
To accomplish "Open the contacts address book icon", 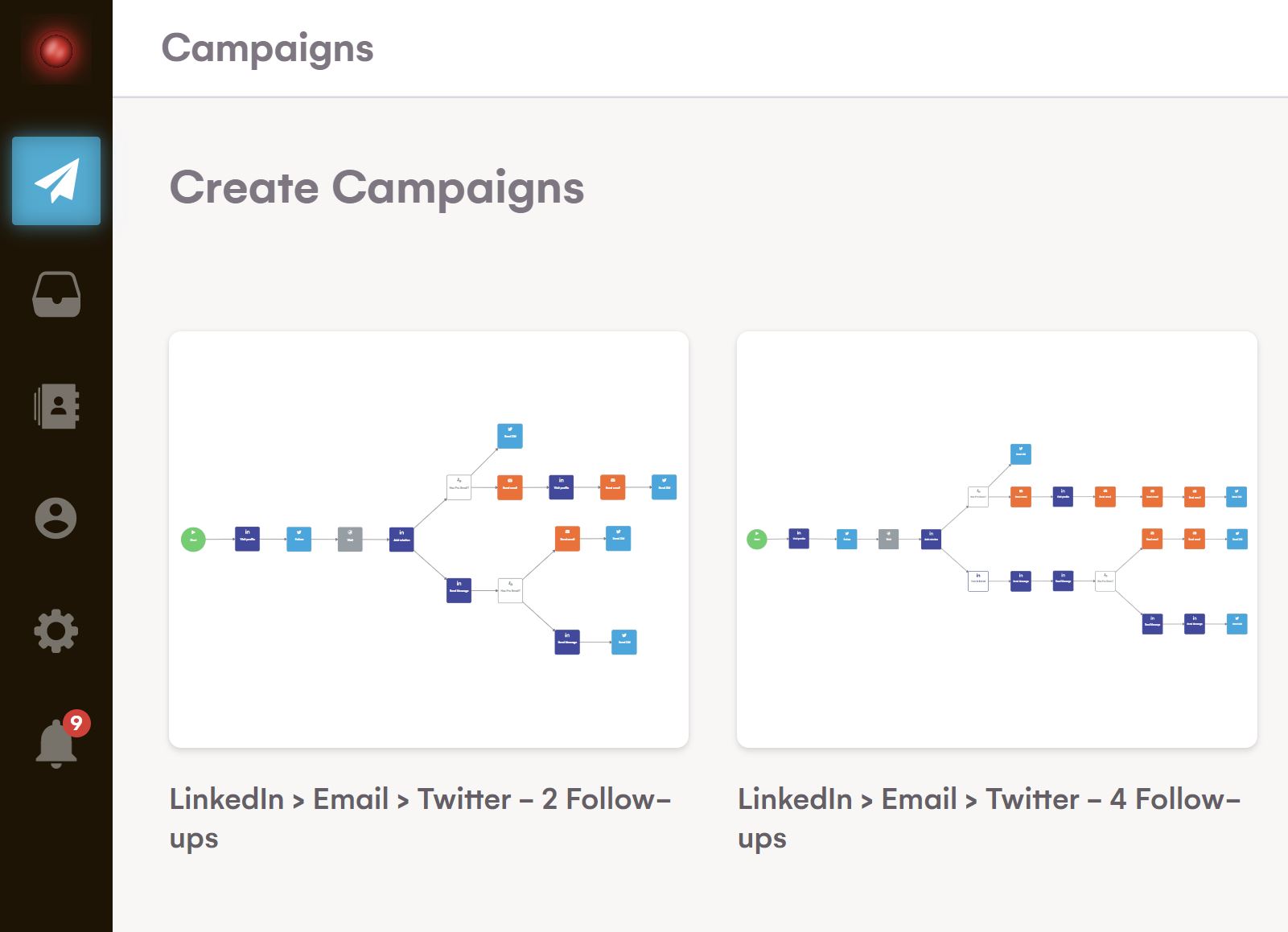I will [x=56, y=406].
